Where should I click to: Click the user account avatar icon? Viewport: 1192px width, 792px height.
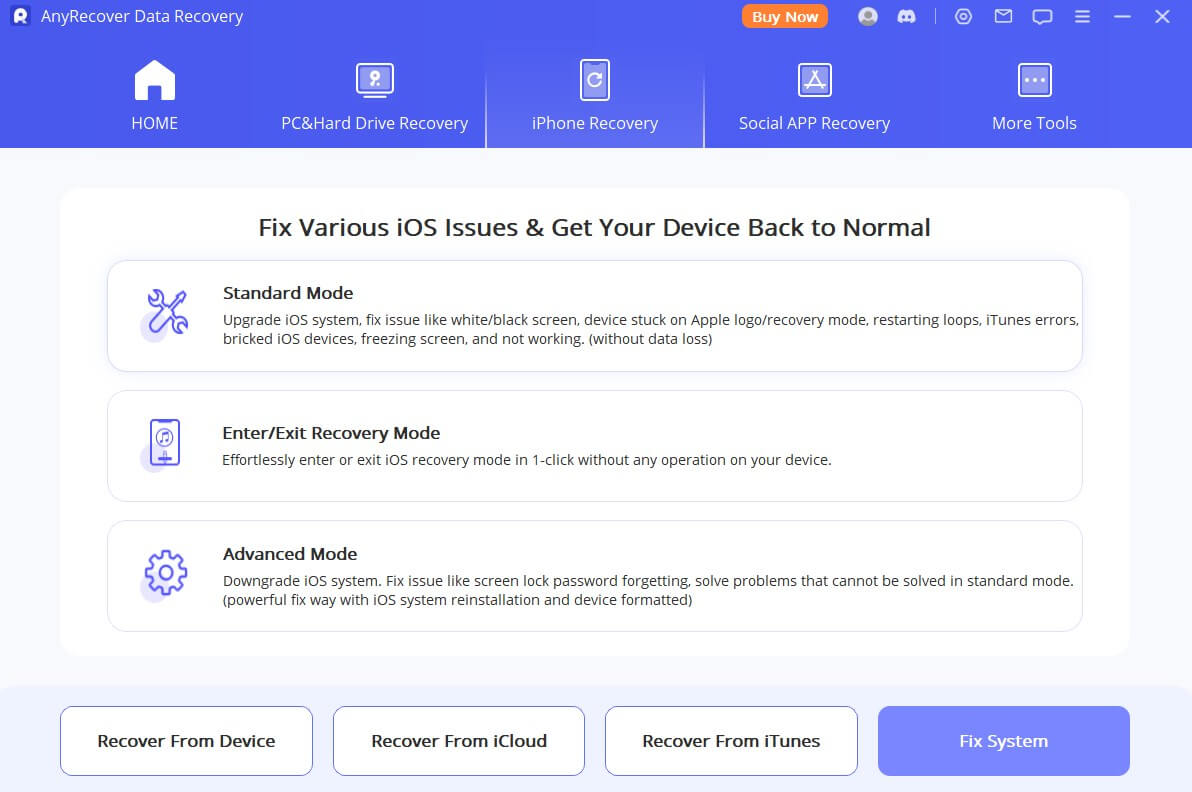[x=868, y=17]
